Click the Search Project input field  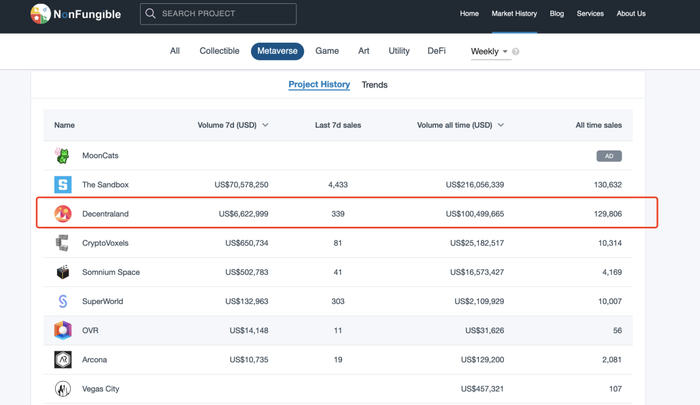coord(225,14)
